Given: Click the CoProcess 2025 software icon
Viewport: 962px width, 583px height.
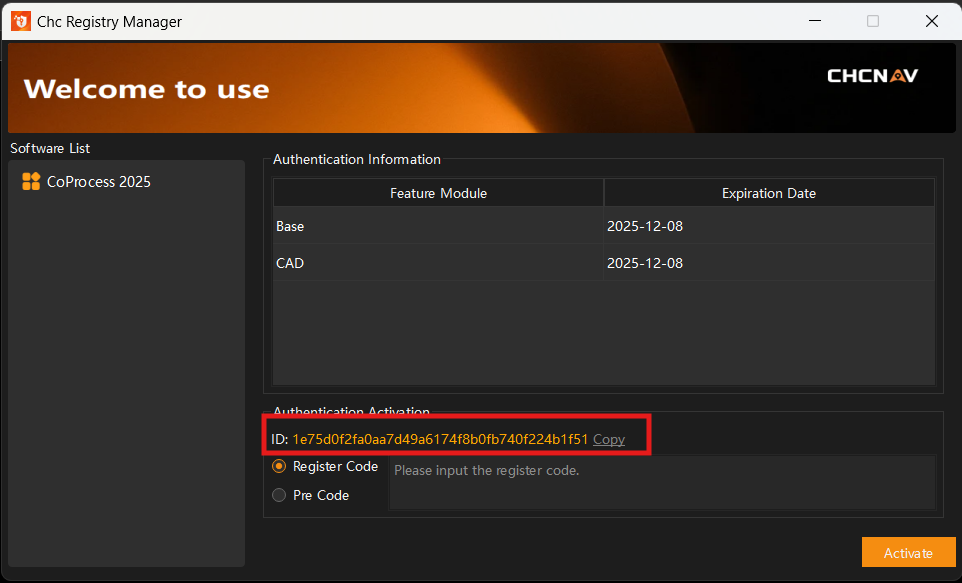Looking at the screenshot, I should 31,182.
